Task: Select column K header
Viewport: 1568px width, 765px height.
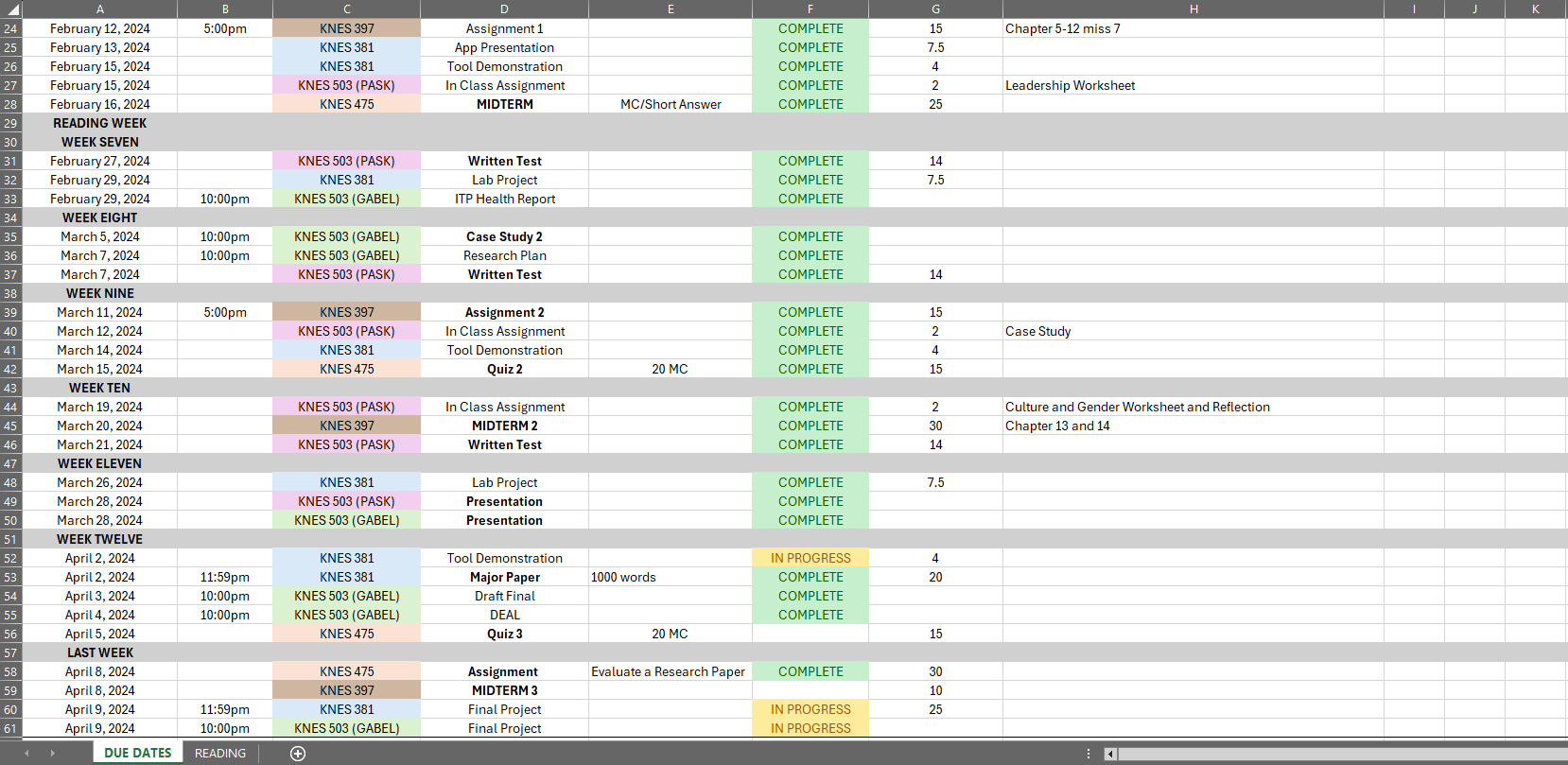Action: 1535,9
